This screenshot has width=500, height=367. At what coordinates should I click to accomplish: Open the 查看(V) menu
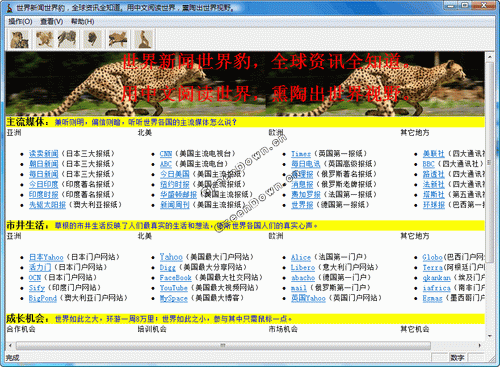(52, 22)
